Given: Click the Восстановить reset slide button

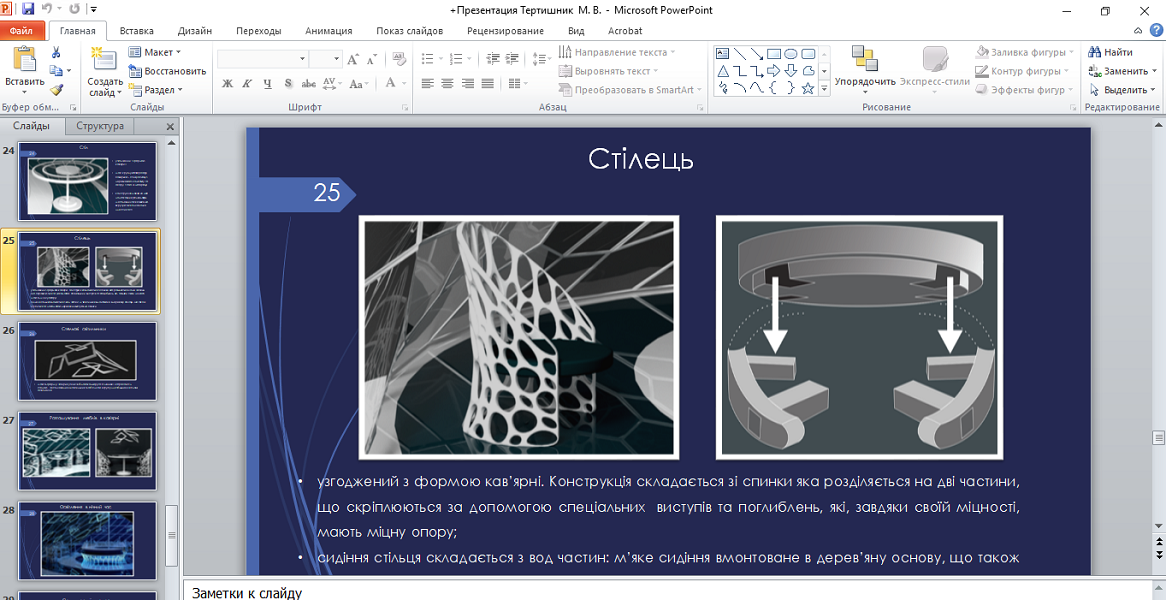Looking at the screenshot, I should point(167,71).
